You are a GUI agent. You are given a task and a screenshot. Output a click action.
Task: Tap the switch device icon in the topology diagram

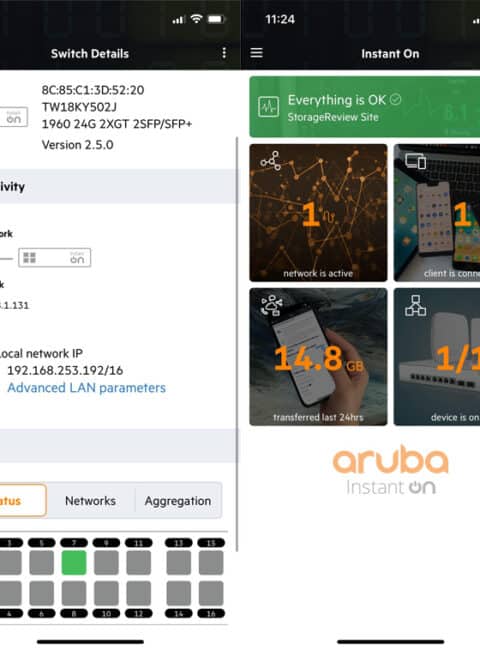coord(55,257)
